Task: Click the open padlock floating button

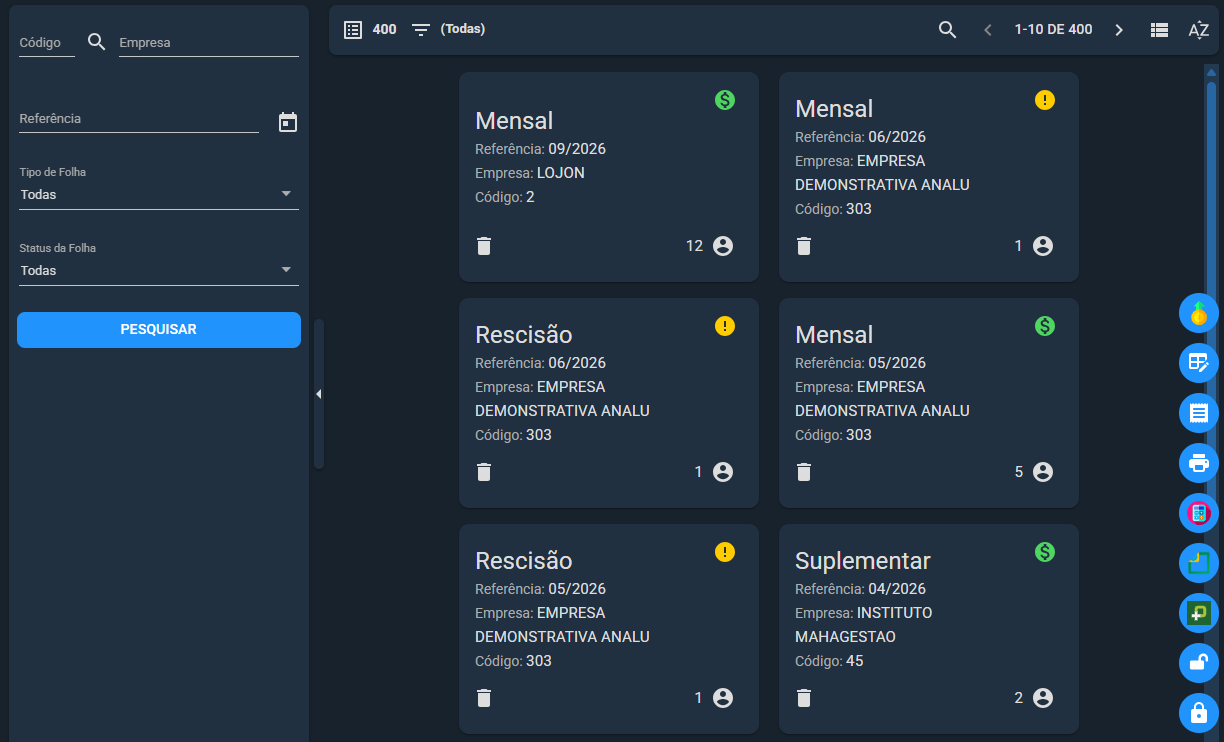Action: (1199, 663)
